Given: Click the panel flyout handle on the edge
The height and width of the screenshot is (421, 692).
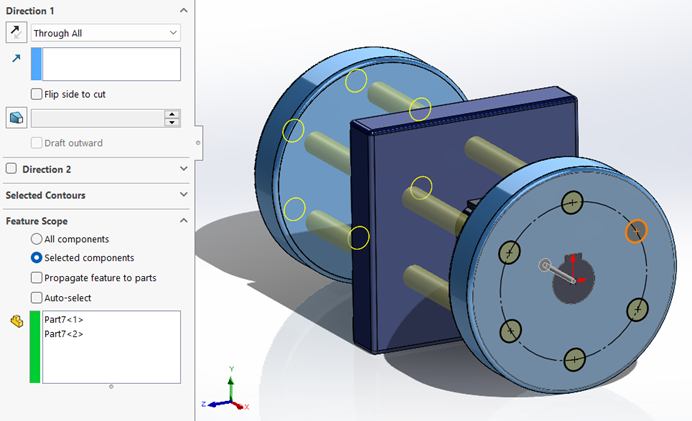Looking at the screenshot, I should (x=197, y=143).
